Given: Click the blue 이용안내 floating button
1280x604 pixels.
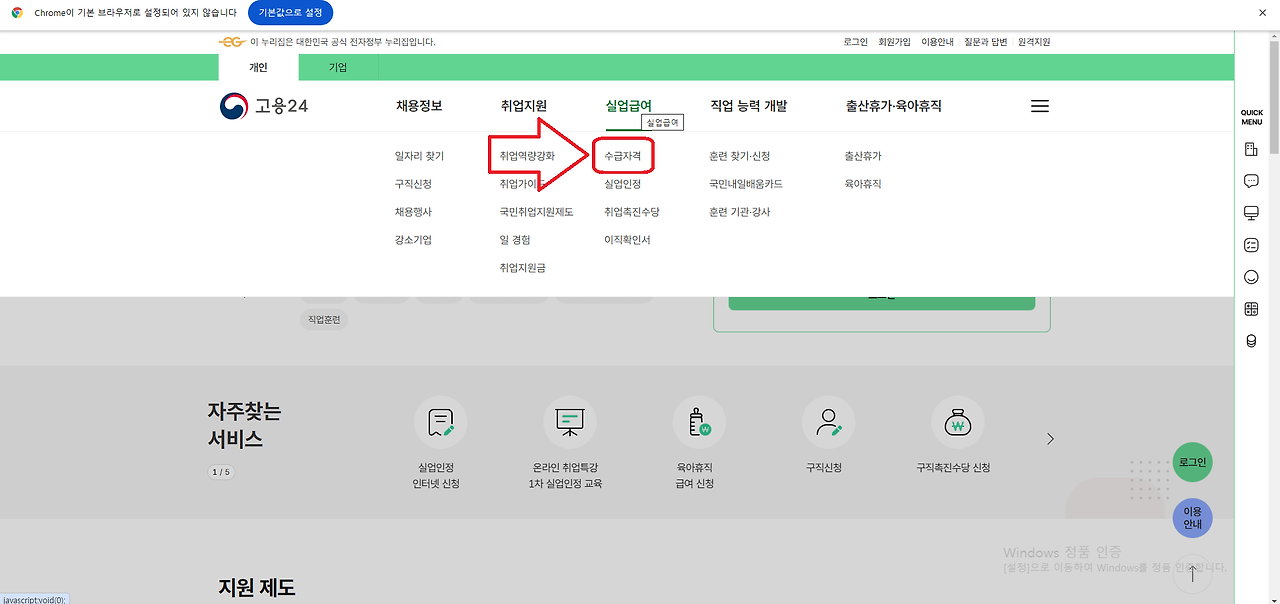Looking at the screenshot, I should pos(1192,518).
